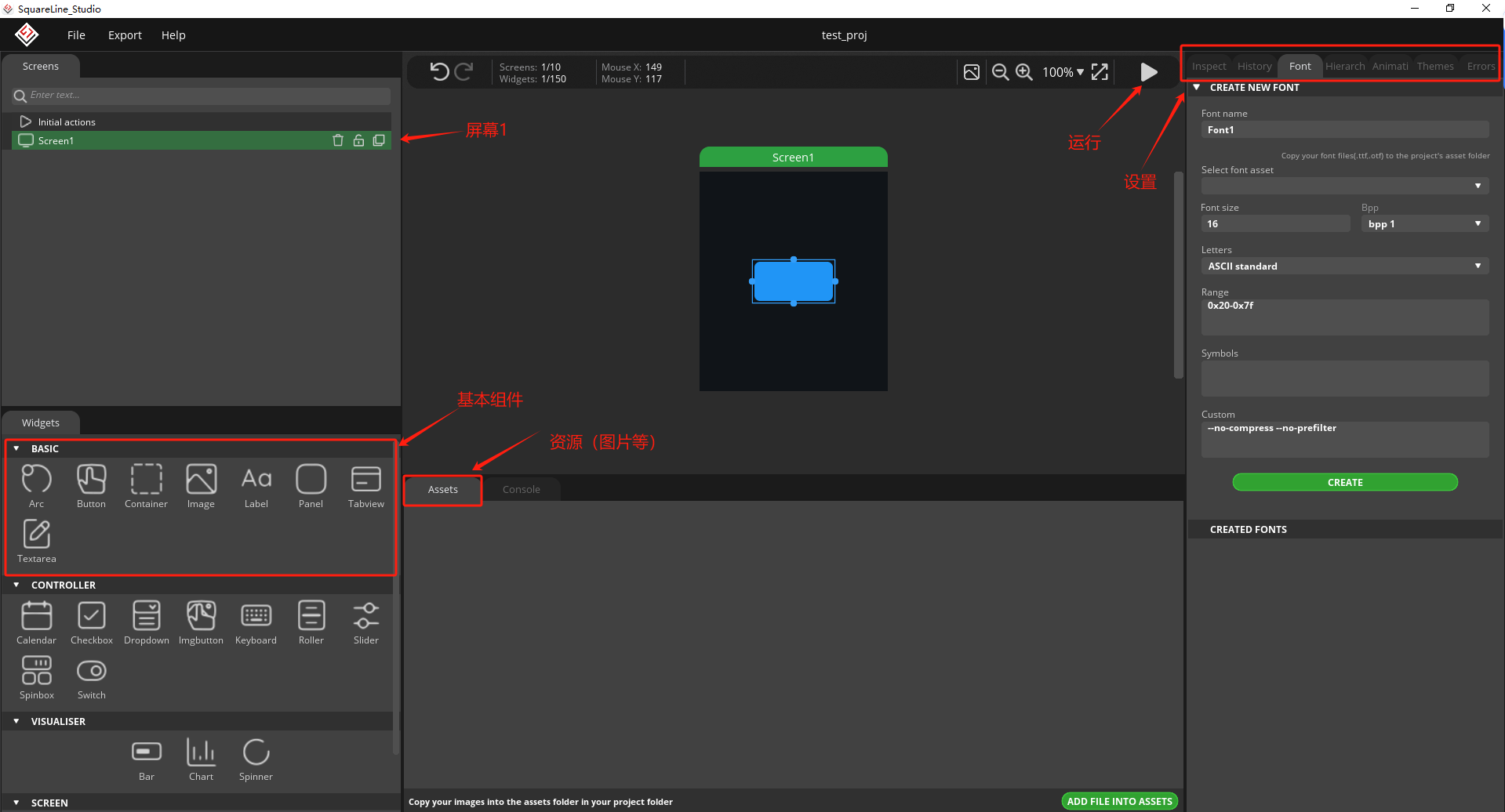
Task: Click ADD FILE INTO ASSETS button
Action: 1119,801
